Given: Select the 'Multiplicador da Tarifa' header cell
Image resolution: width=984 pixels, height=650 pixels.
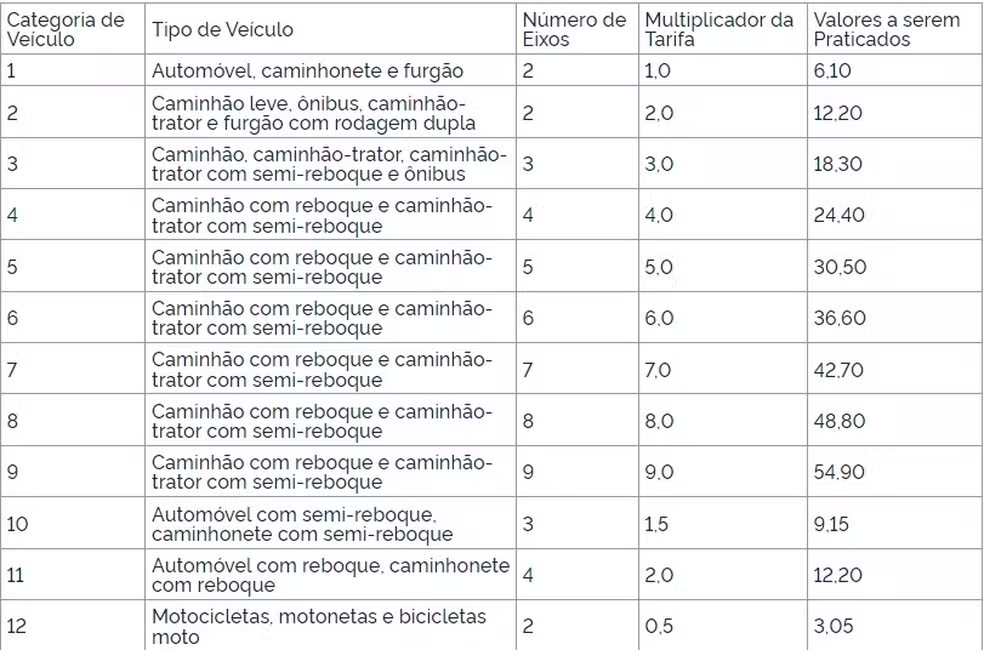Looking at the screenshot, I should [x=723, y=29].
